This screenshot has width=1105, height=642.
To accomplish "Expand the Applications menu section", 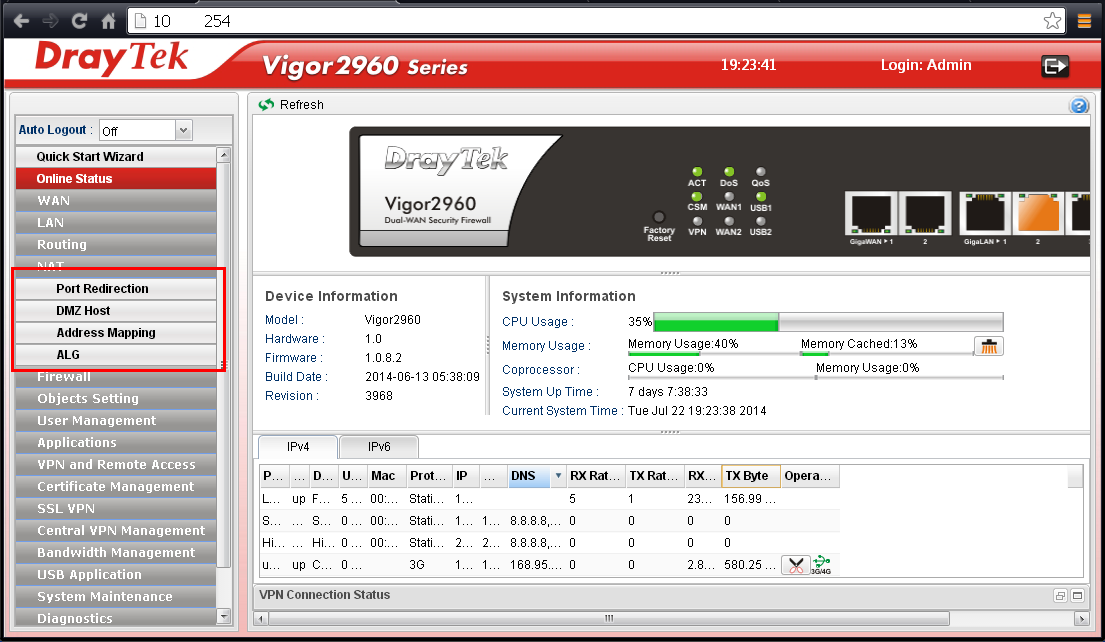I will (x=116, y=443).
